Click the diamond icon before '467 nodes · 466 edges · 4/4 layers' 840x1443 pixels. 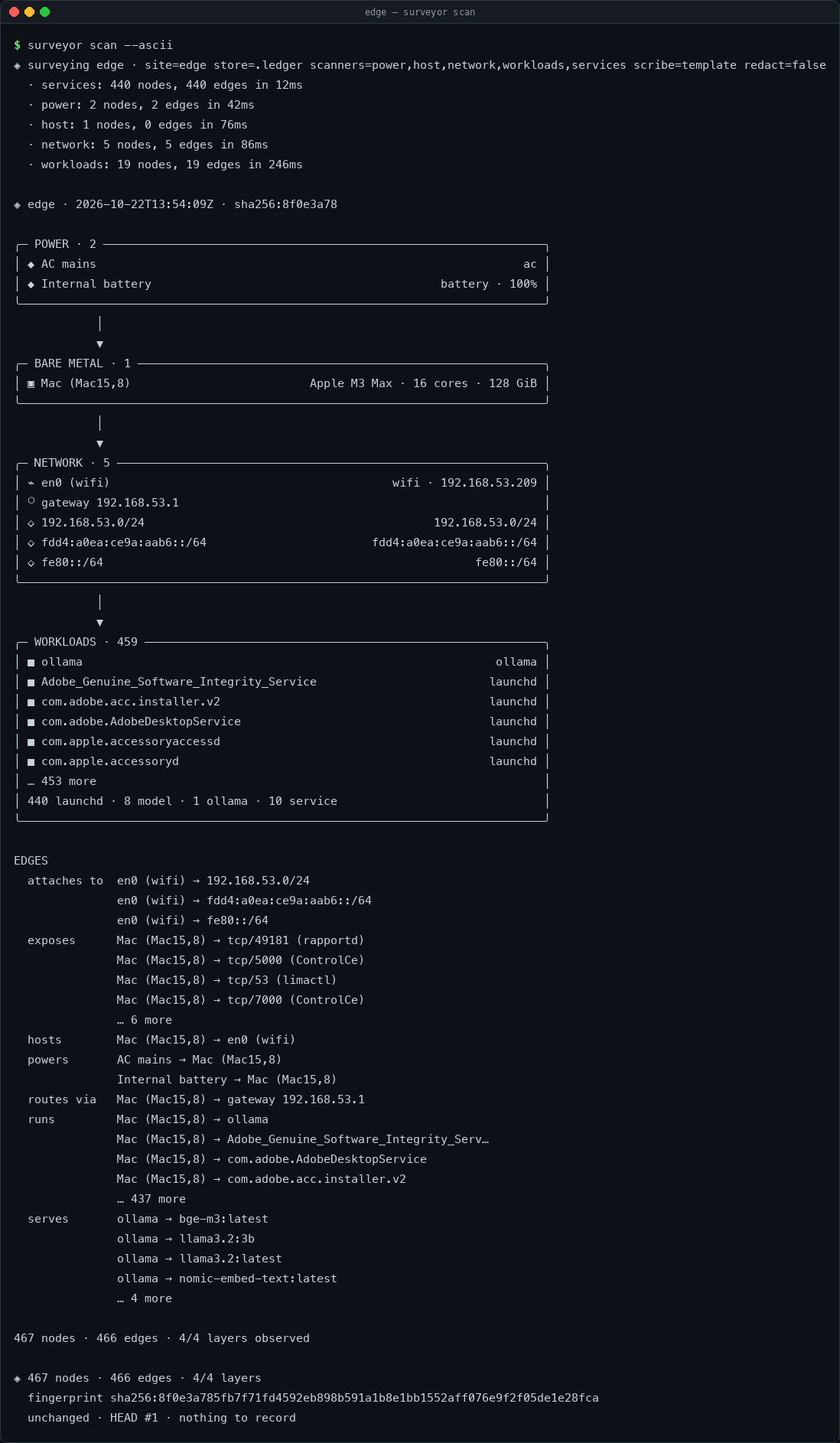coord(18,1378)
